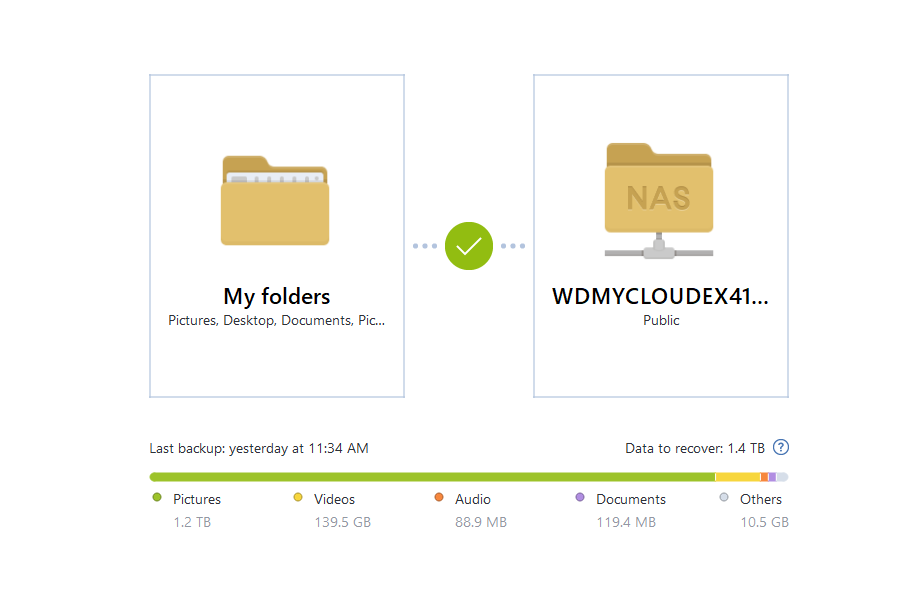922x601 pixels.
Task: Click the Pictures, Desktop, Documents source list
Action: 276,320
